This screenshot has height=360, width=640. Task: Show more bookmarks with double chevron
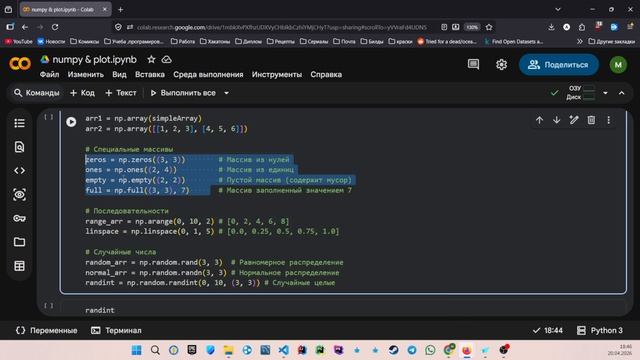pos(580,41)
